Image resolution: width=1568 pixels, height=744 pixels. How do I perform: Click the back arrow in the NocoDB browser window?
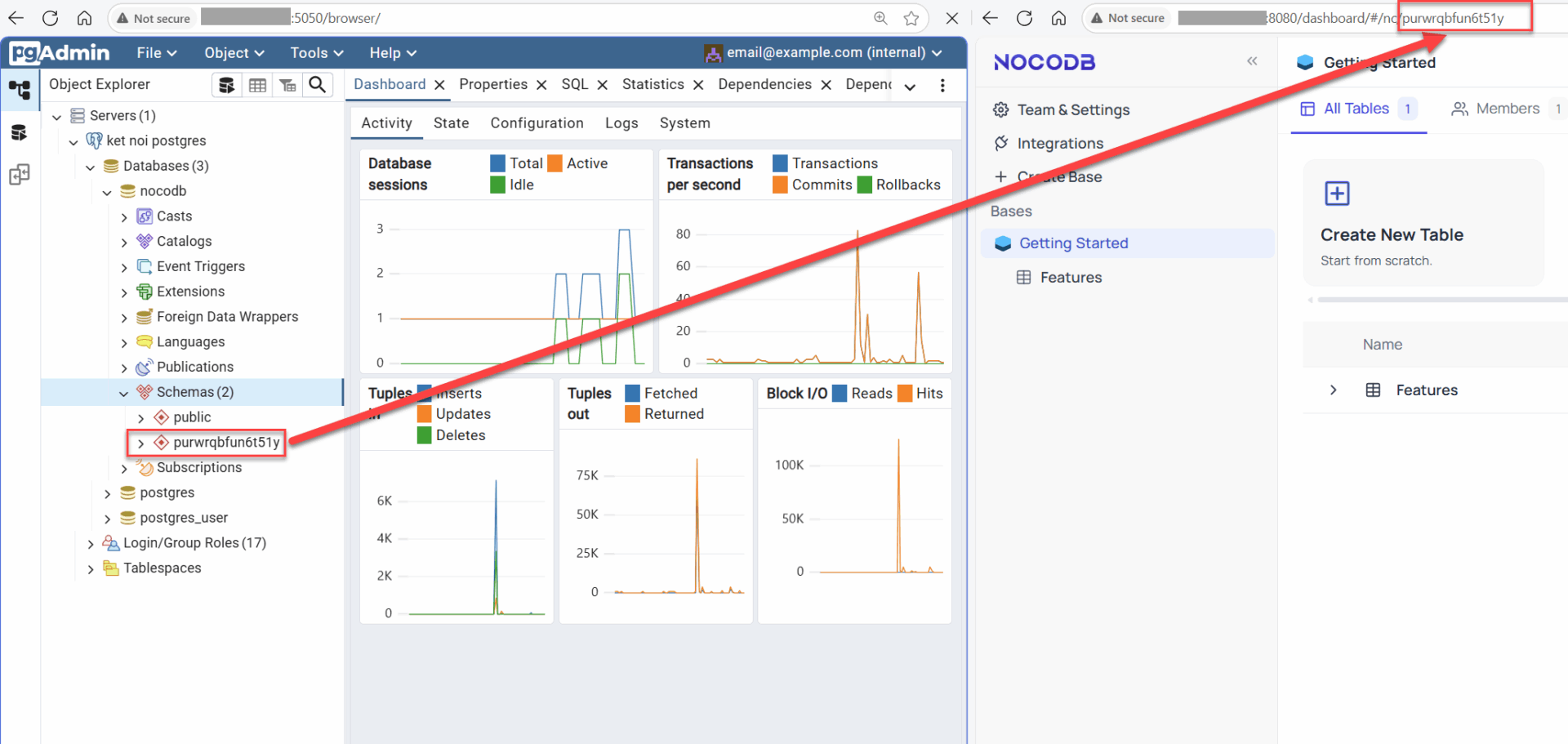990,18
